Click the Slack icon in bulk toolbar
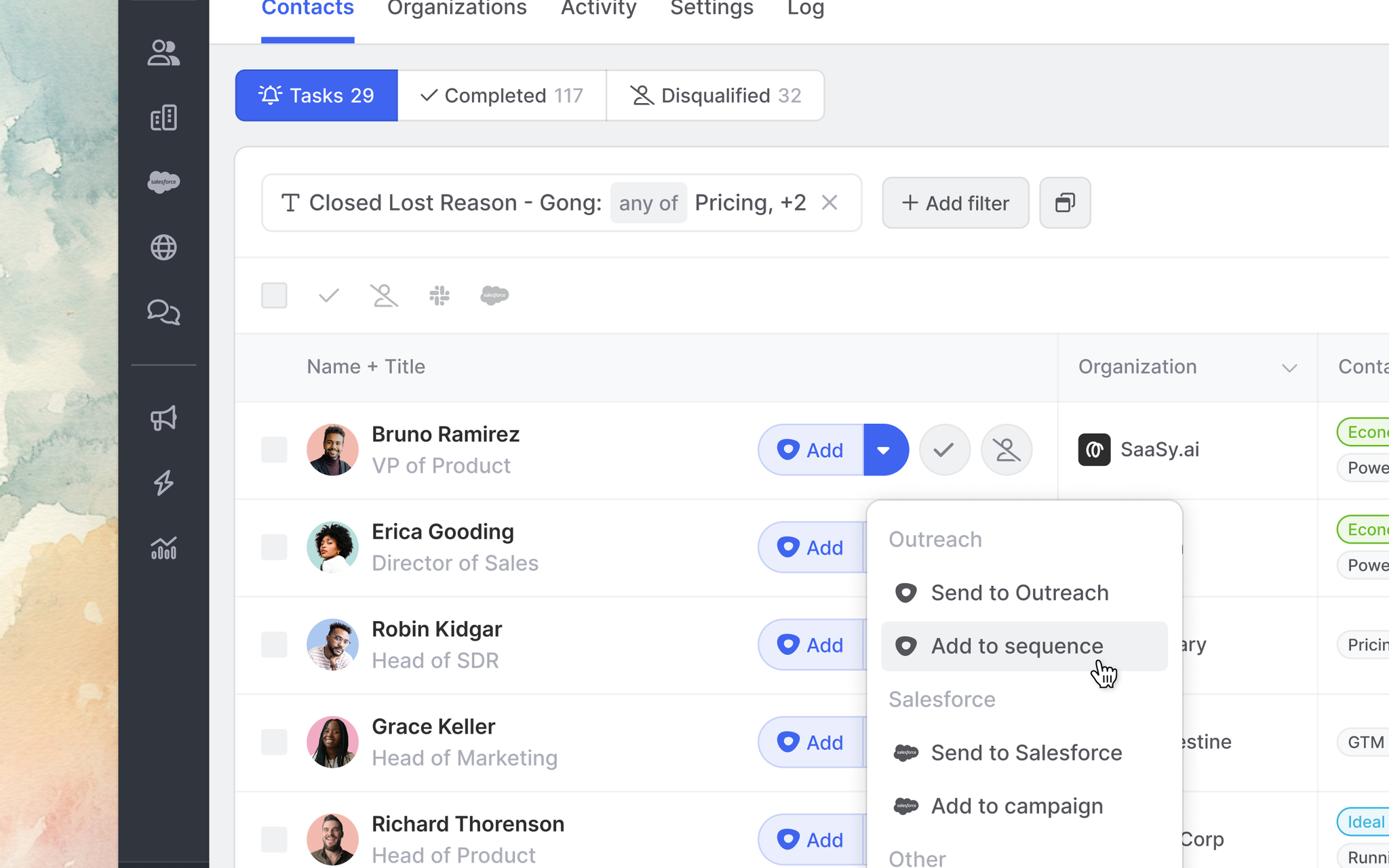1389x868 pixels. [439, 296]
